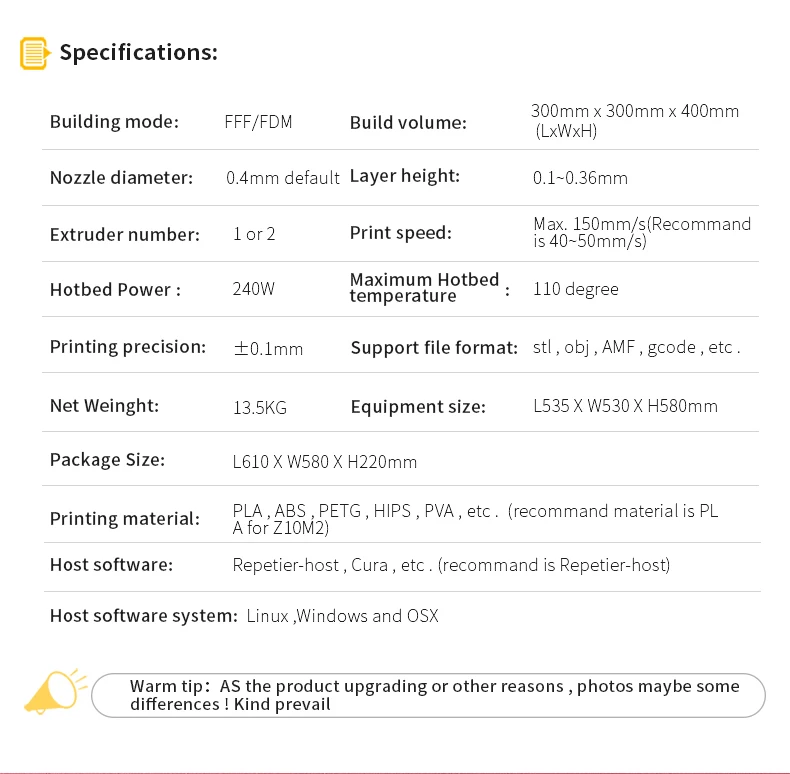Click the 13.5KG net weight value
Viewport: 790px width, 774px height.
point(260,408)
